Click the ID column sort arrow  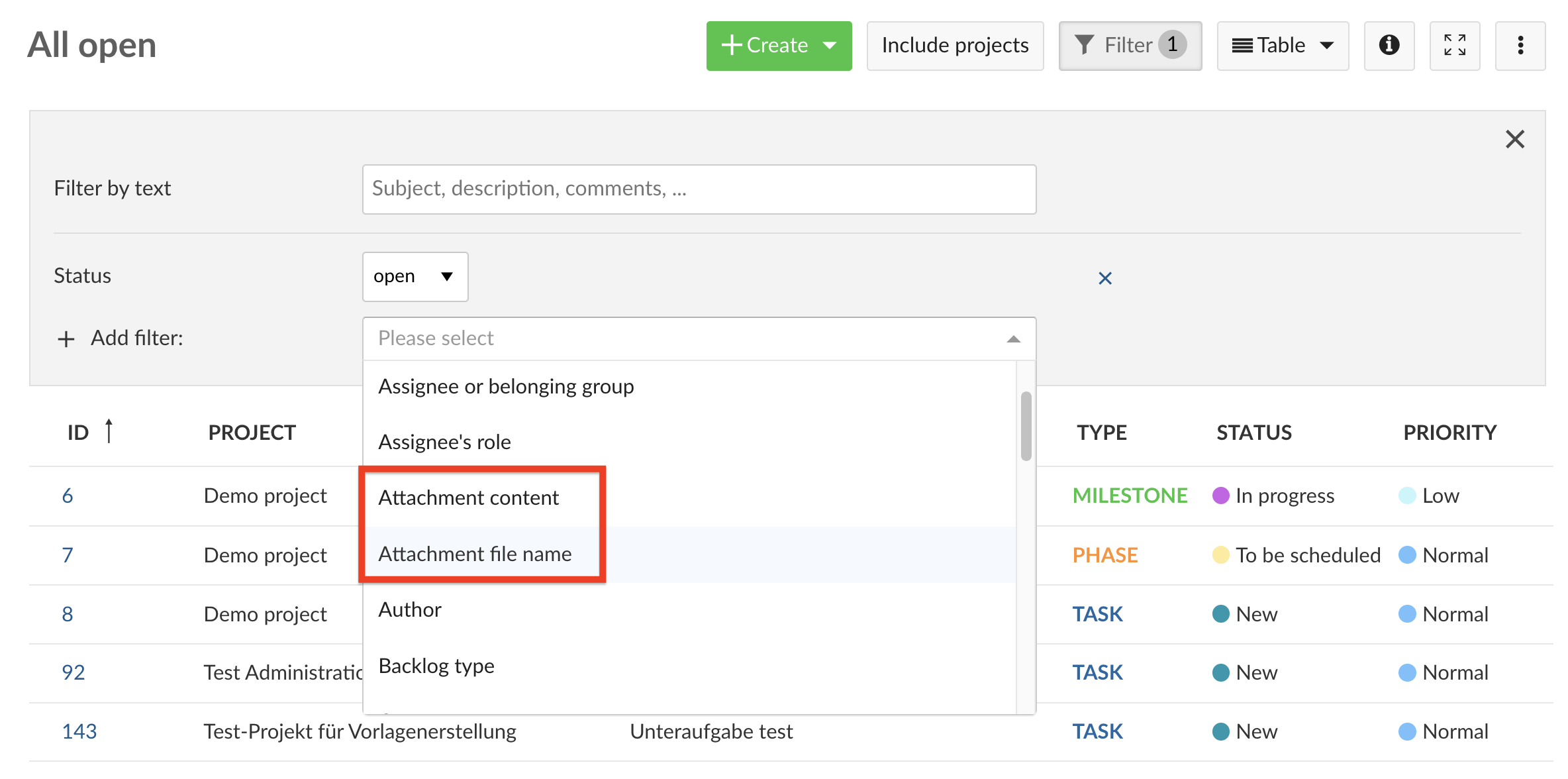[x=109, y=431]
